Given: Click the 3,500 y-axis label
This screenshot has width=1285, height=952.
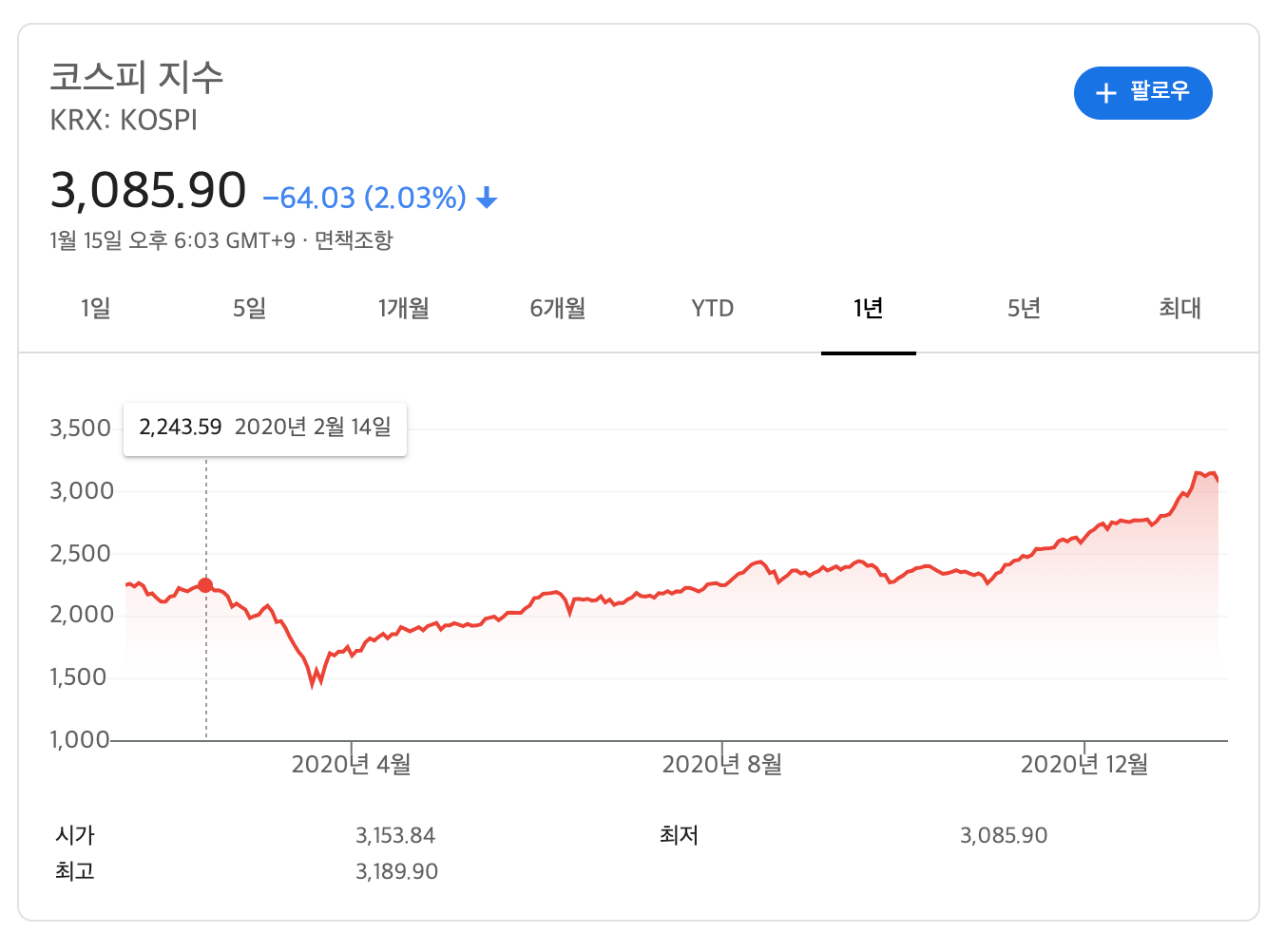Looking at the screenshot, I should point(81,428).
